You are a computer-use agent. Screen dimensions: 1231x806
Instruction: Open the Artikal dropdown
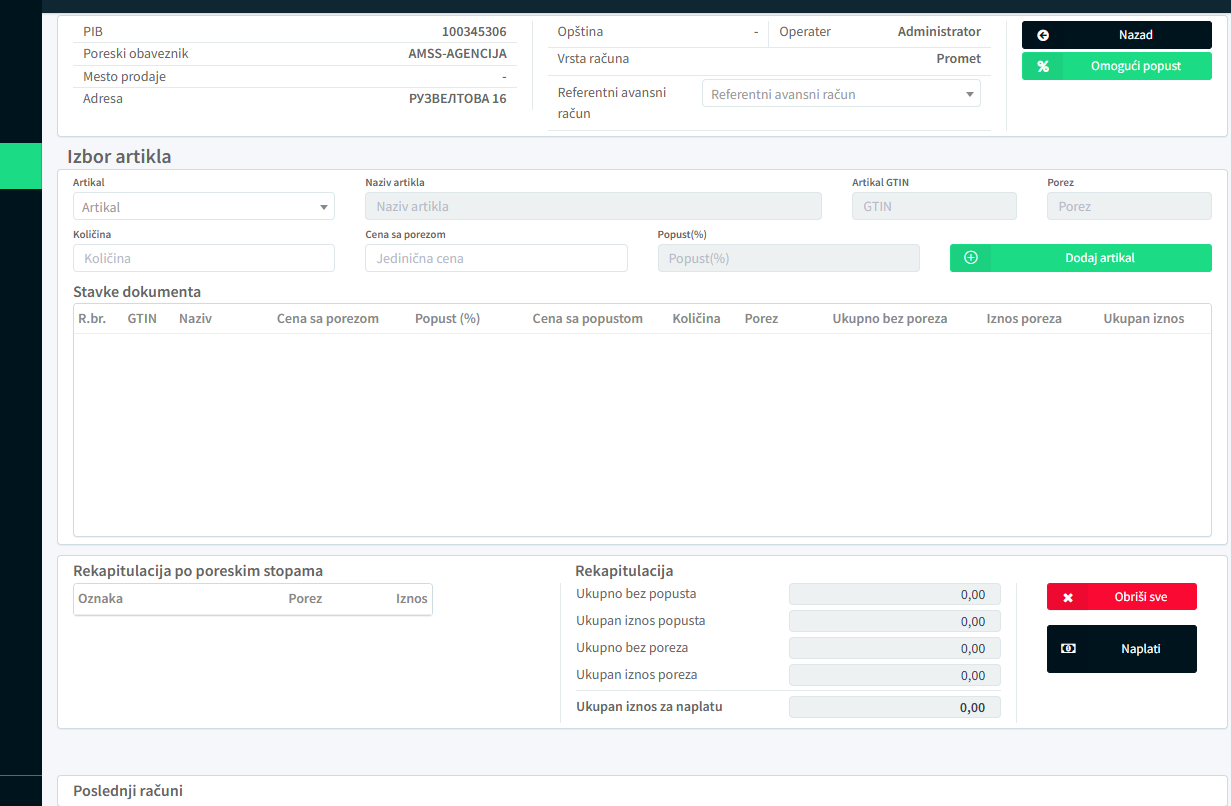click(x=203, y=207)
